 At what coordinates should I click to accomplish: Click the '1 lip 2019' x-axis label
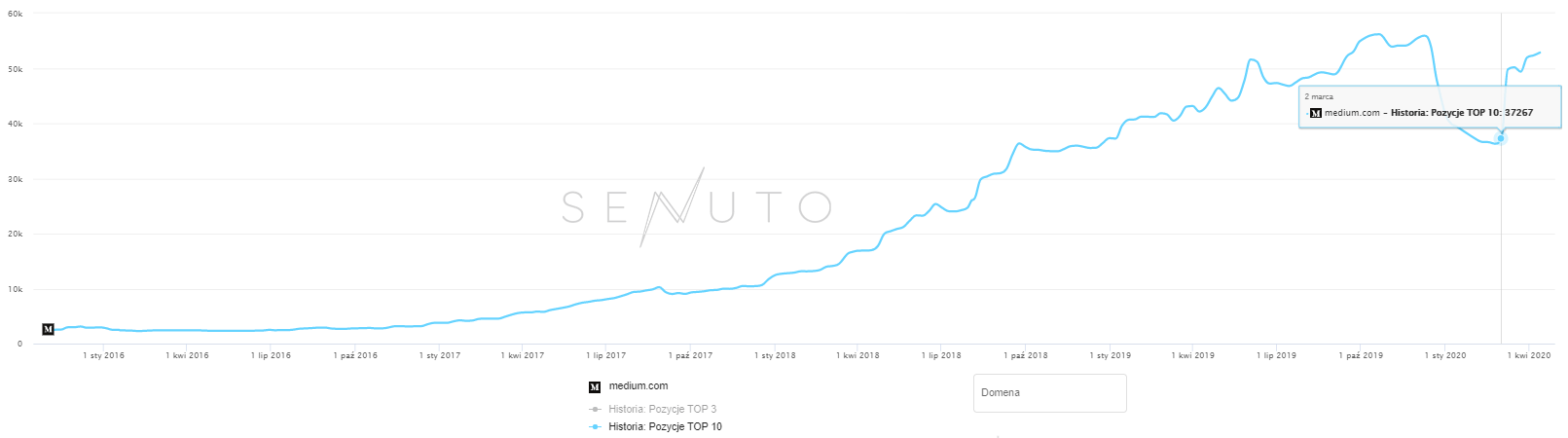(1276, 355)
